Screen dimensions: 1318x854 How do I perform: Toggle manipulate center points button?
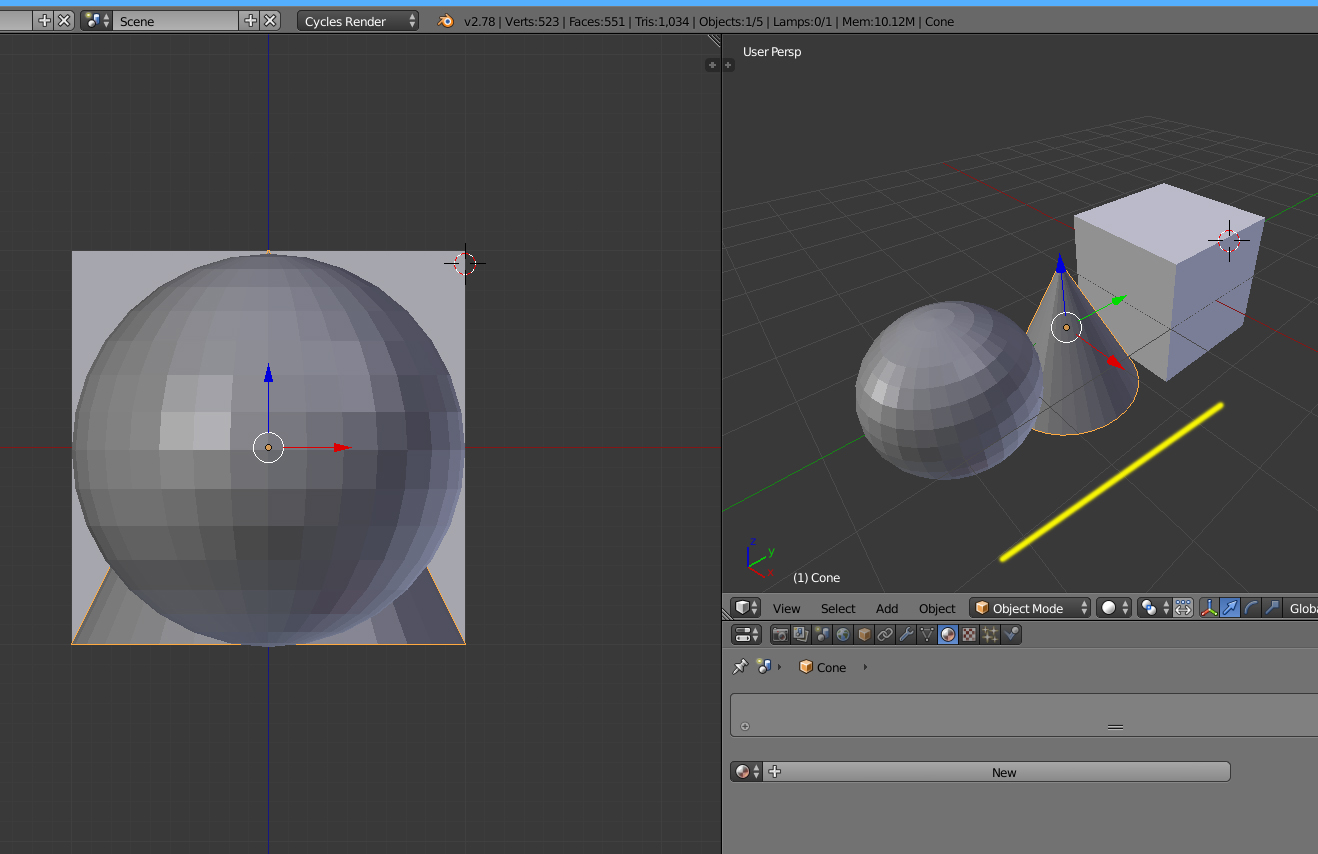pos(1183,608)
